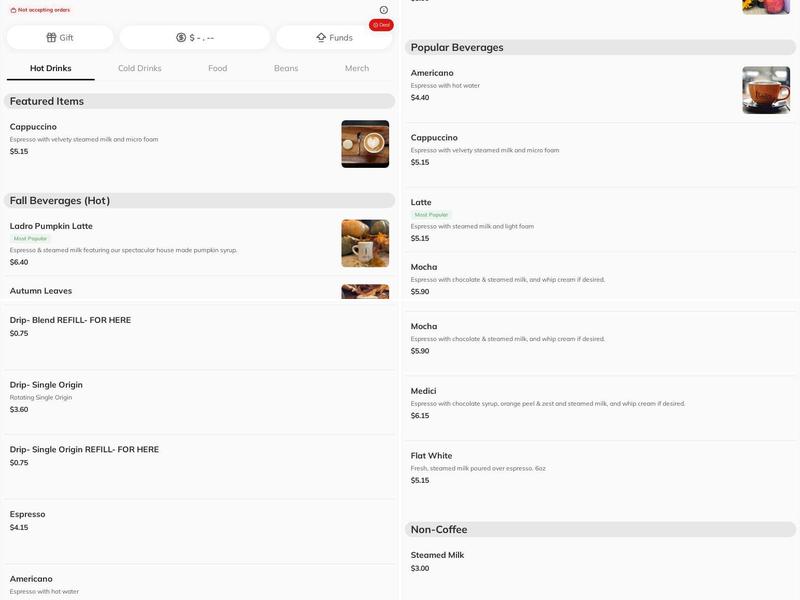Click the Autumn Leaves item thumbnail
The width and height of the screenshot is (800, 600).
pos(365,291)
